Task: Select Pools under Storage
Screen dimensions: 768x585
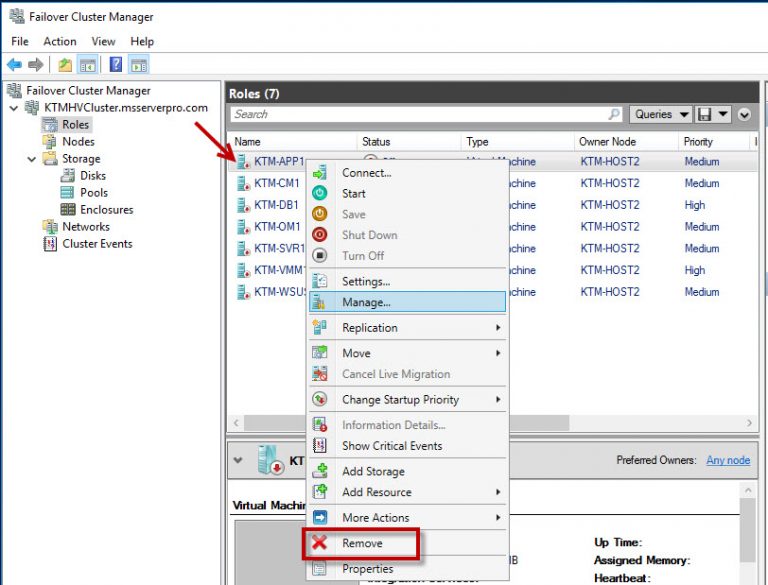Action: click(x=94, y=193)
